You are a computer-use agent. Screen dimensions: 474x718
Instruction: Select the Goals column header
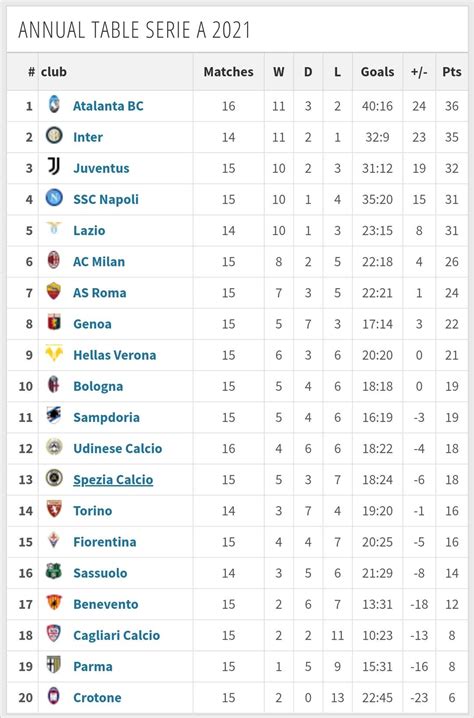tap(377, 72)
